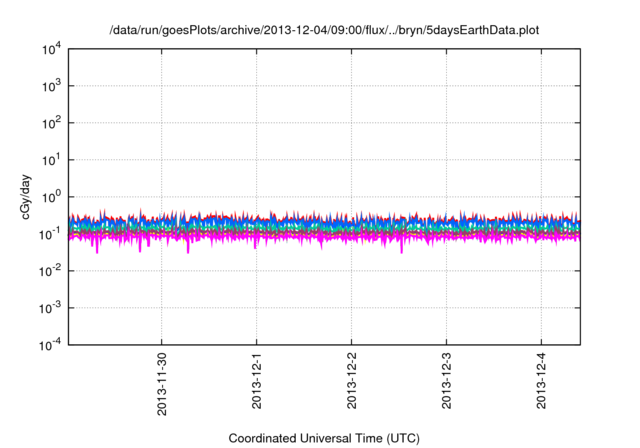Click the 2013-12-4 date tick label
Viewport: 640px width, 448px height.
[541, 381]
